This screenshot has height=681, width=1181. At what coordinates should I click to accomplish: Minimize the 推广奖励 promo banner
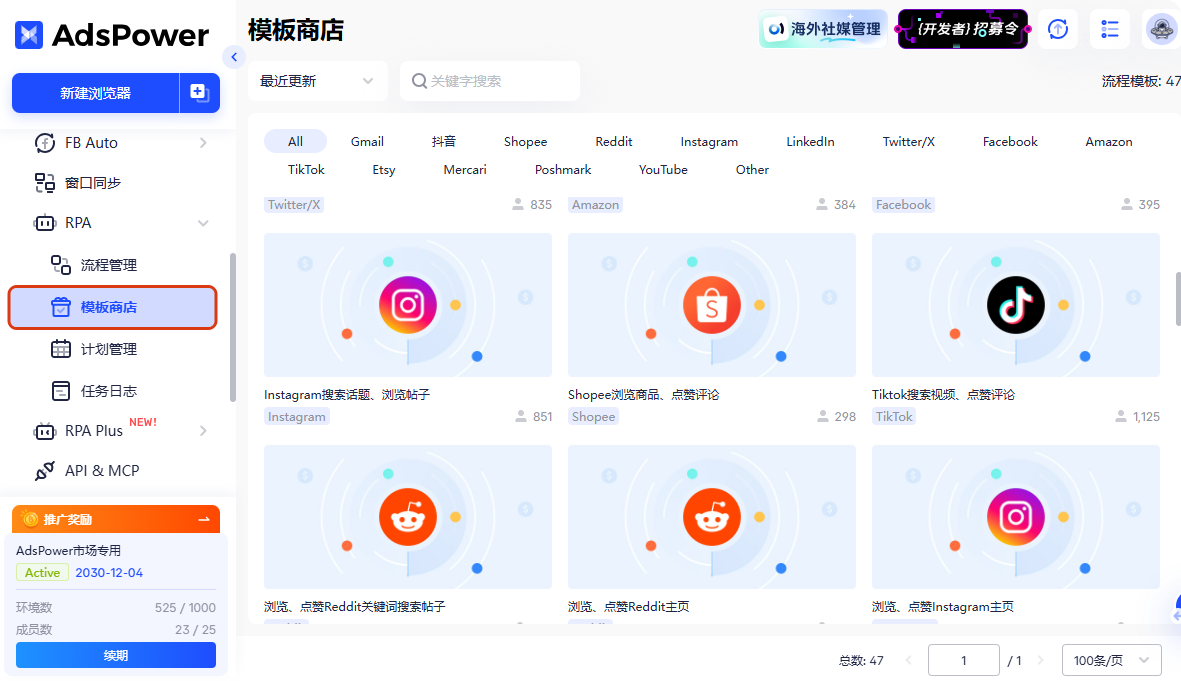(203, 519)
